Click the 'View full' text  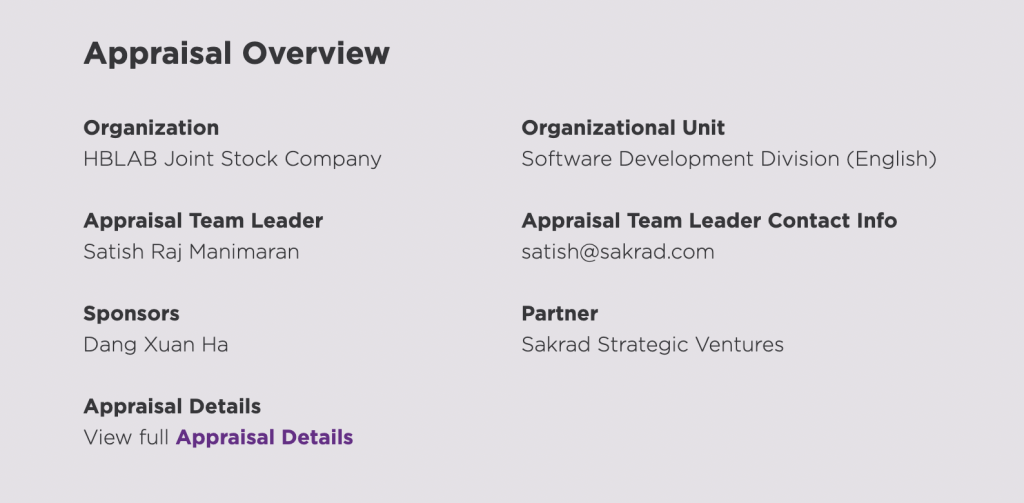coord(127,437)
